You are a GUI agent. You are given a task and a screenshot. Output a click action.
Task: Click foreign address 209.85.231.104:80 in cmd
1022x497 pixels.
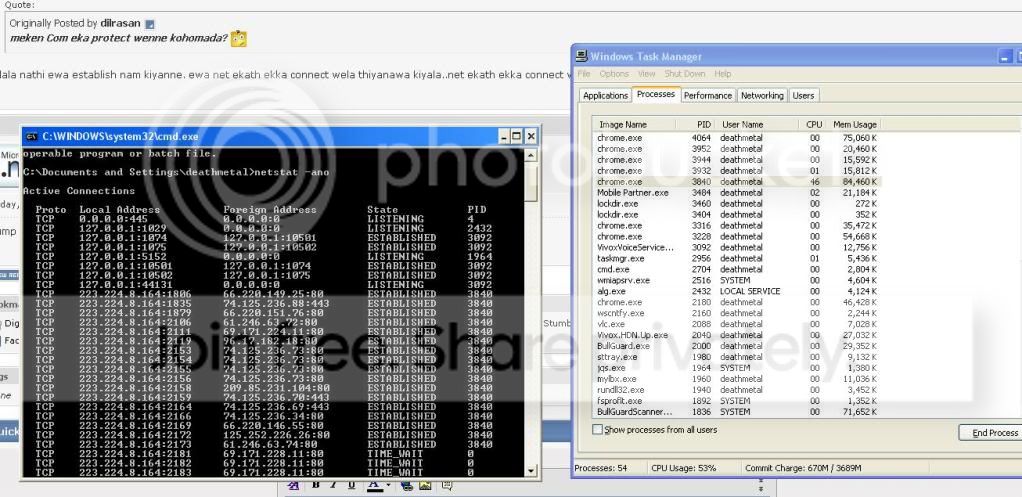(276, 388)
